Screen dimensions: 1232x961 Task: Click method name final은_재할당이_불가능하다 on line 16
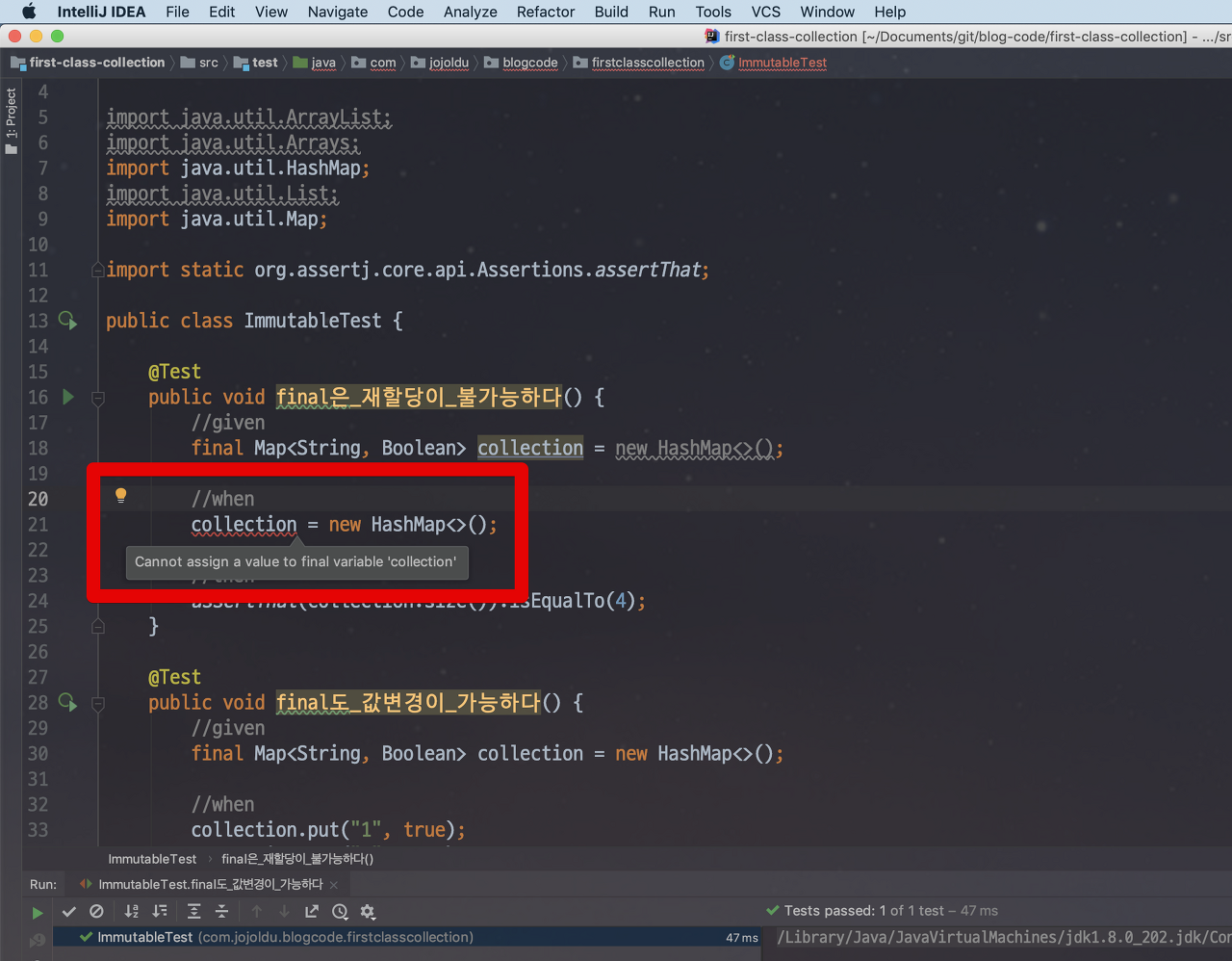pos(419,397)
